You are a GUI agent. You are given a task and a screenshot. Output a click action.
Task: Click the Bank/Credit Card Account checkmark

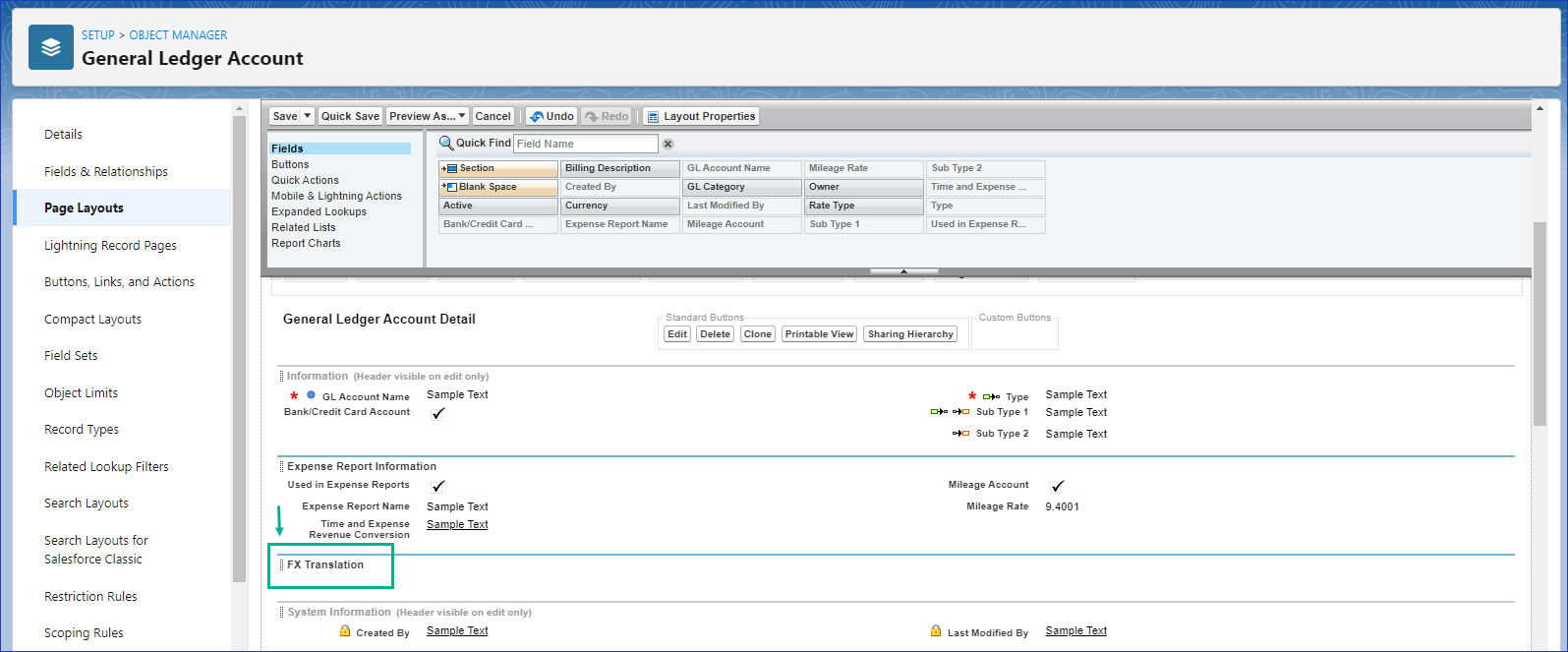coord(438,414)
